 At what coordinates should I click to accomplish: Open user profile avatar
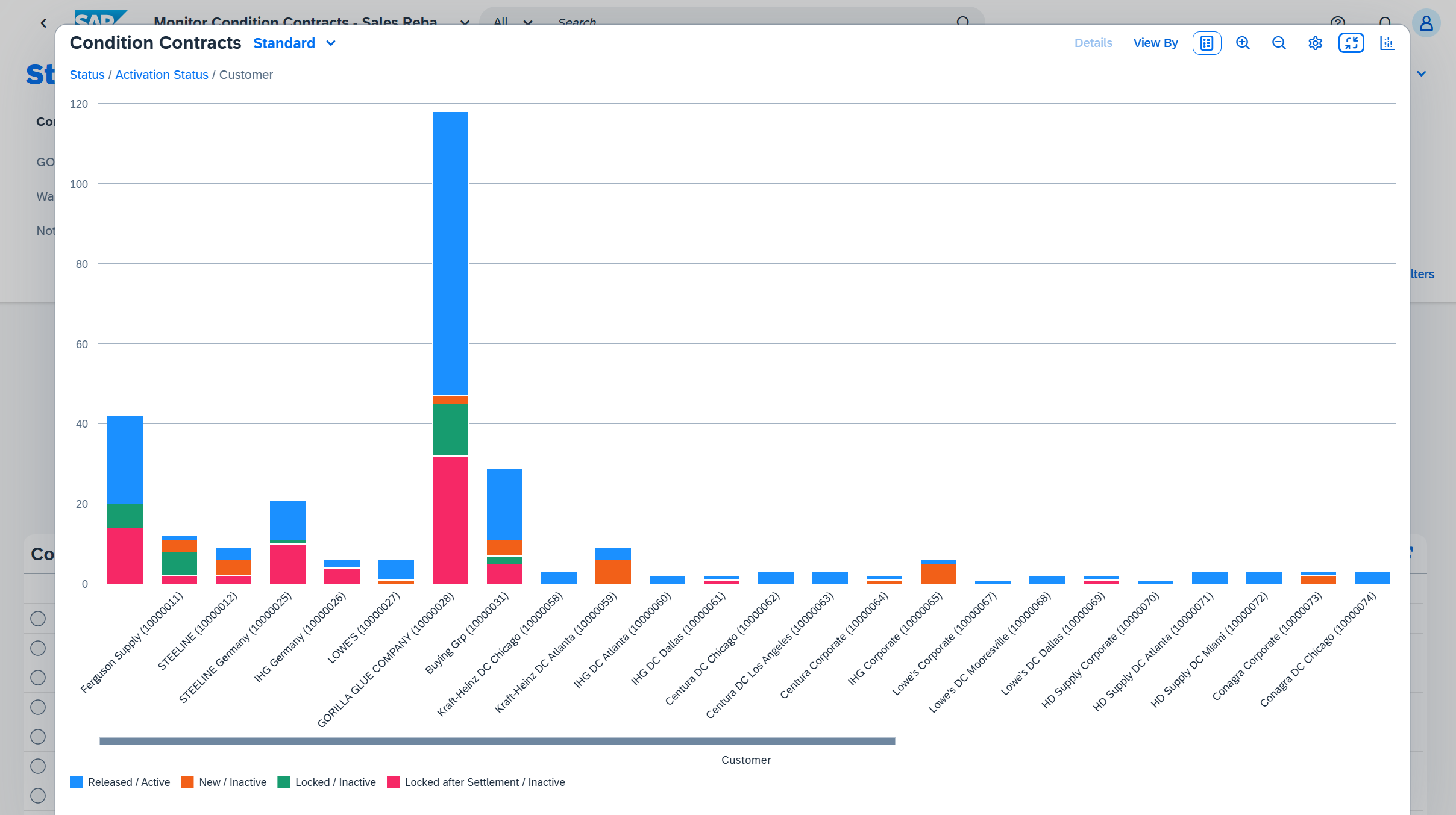(1426, 23)
